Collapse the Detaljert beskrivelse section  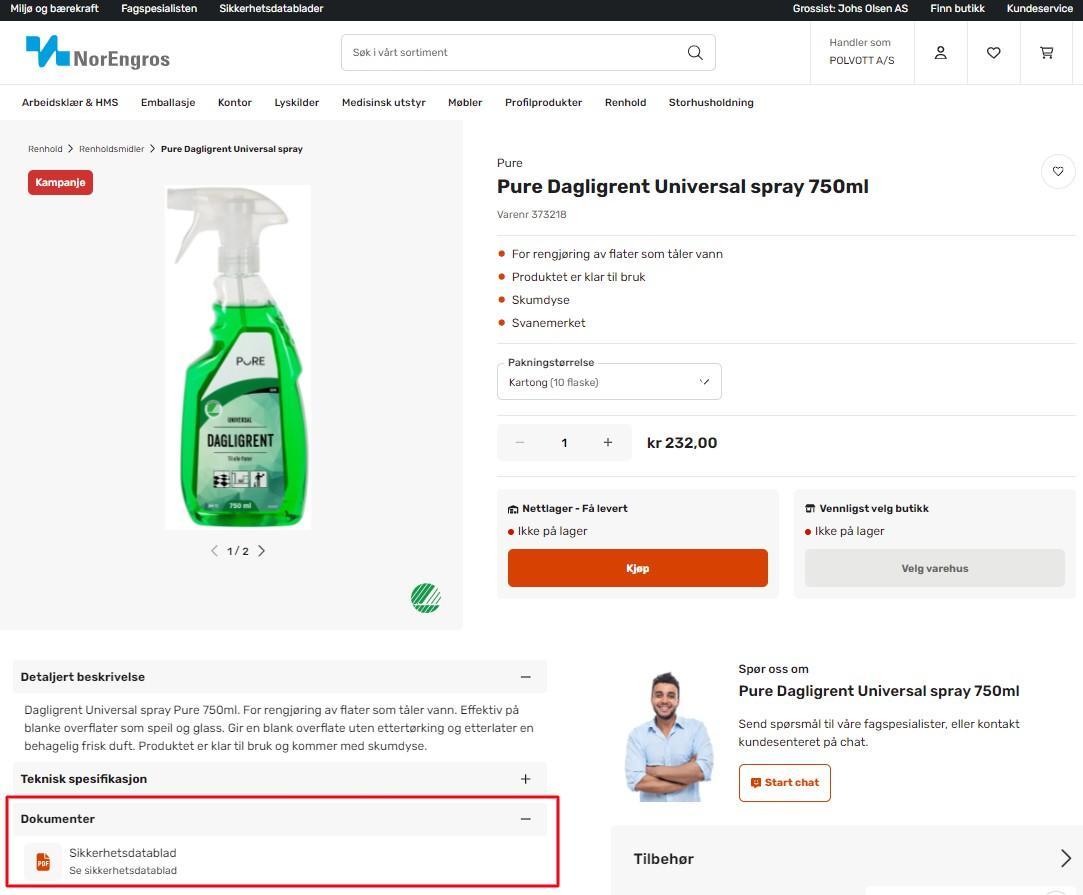(525, 677)
